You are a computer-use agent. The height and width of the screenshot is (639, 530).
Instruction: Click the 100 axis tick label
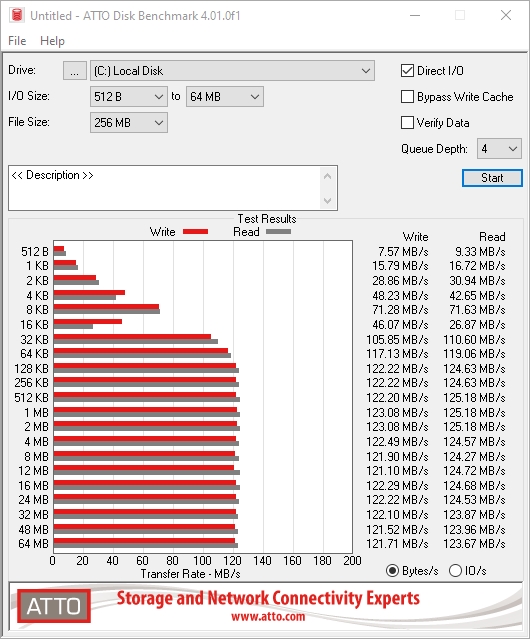tap(202, 561)
